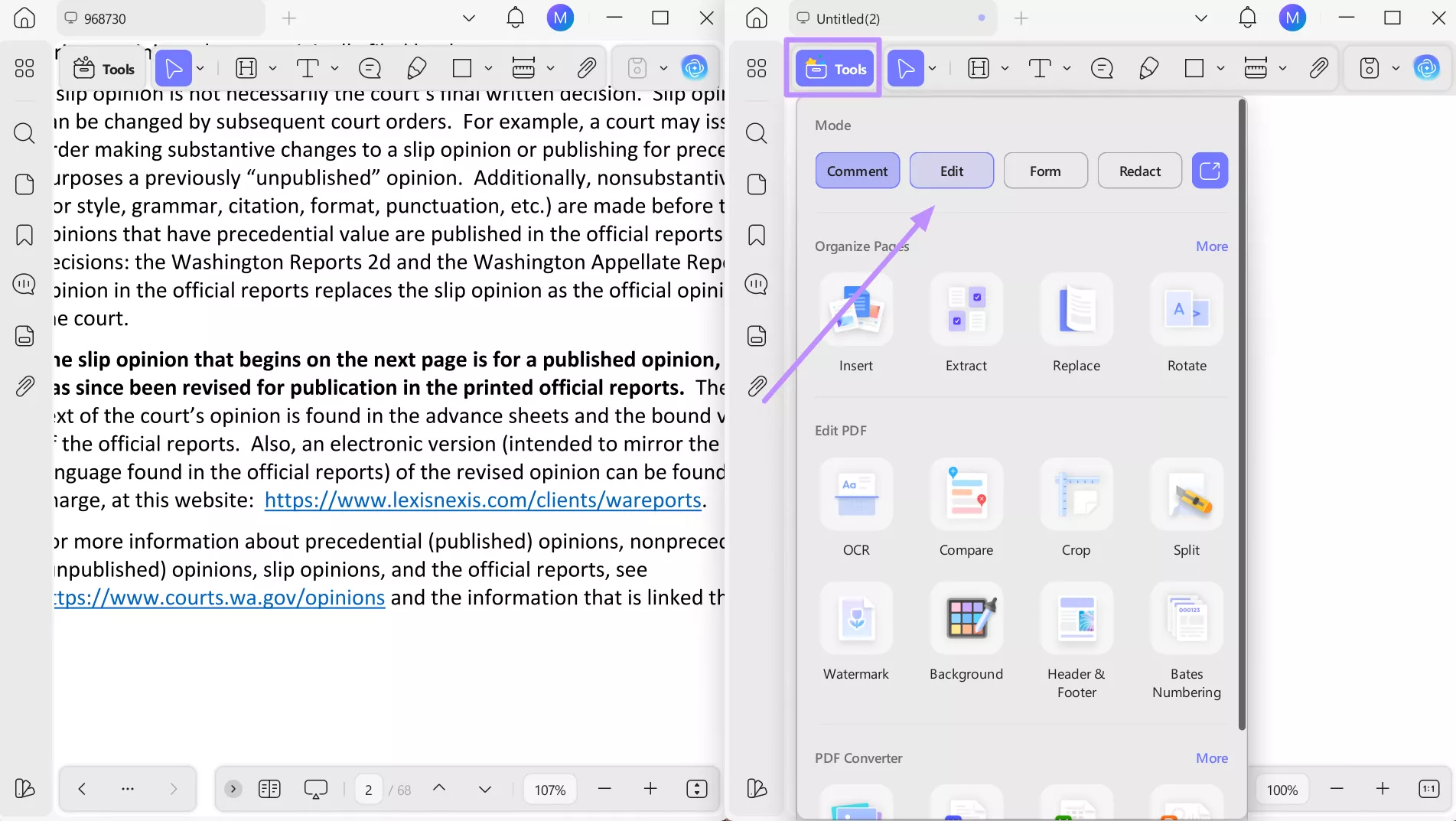Toggle fit-page view in left window bottom bar
The image size is (1456, 821).
(697, 789)
